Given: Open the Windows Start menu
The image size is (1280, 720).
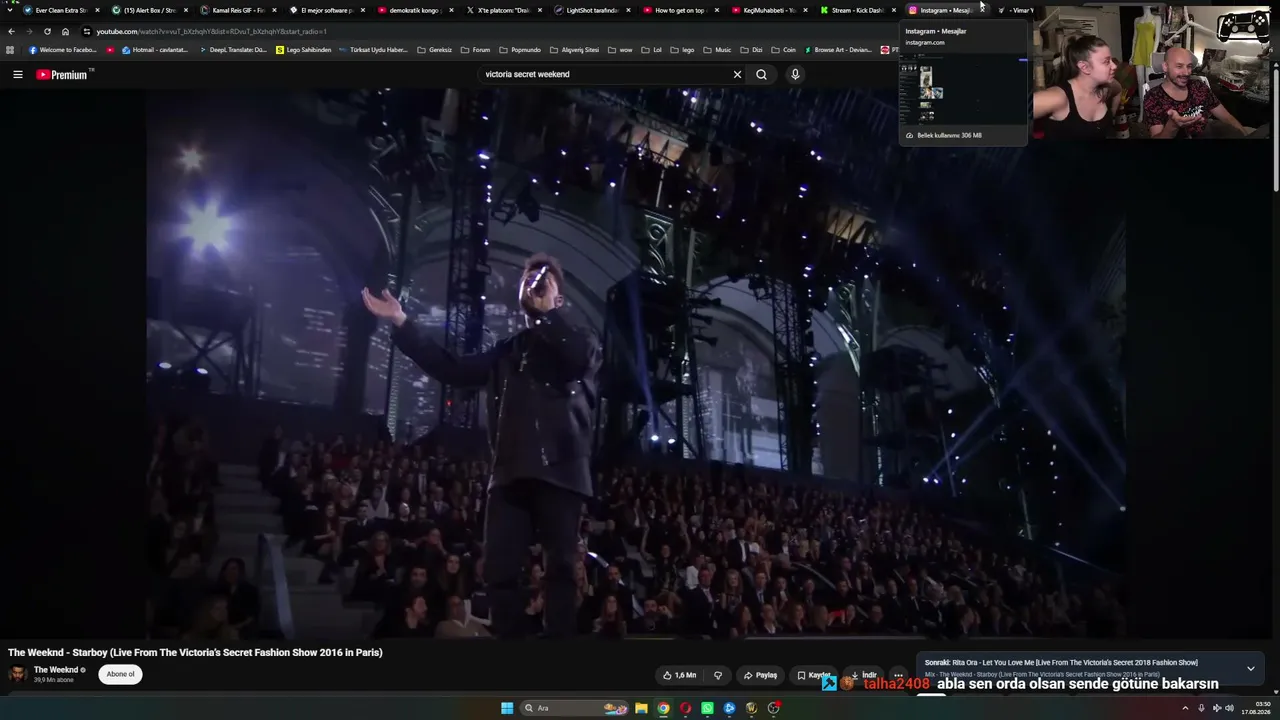Looking at the screenshot, I should coord(507,708).
